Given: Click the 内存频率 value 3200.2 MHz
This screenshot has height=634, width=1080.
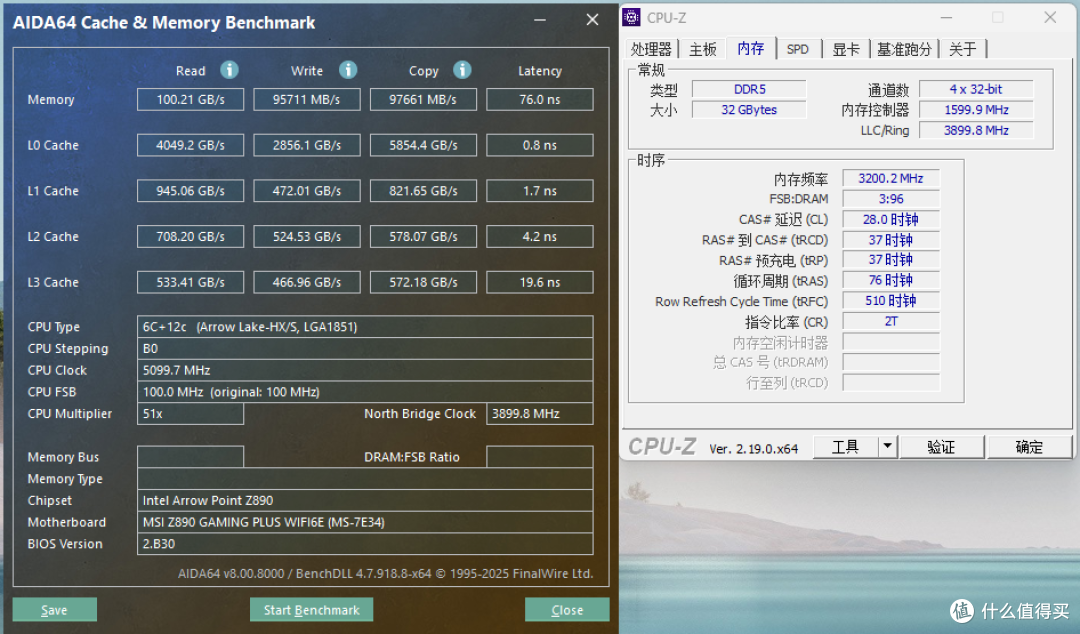Looking at the screenshot, I should click(x=891, y=178).
